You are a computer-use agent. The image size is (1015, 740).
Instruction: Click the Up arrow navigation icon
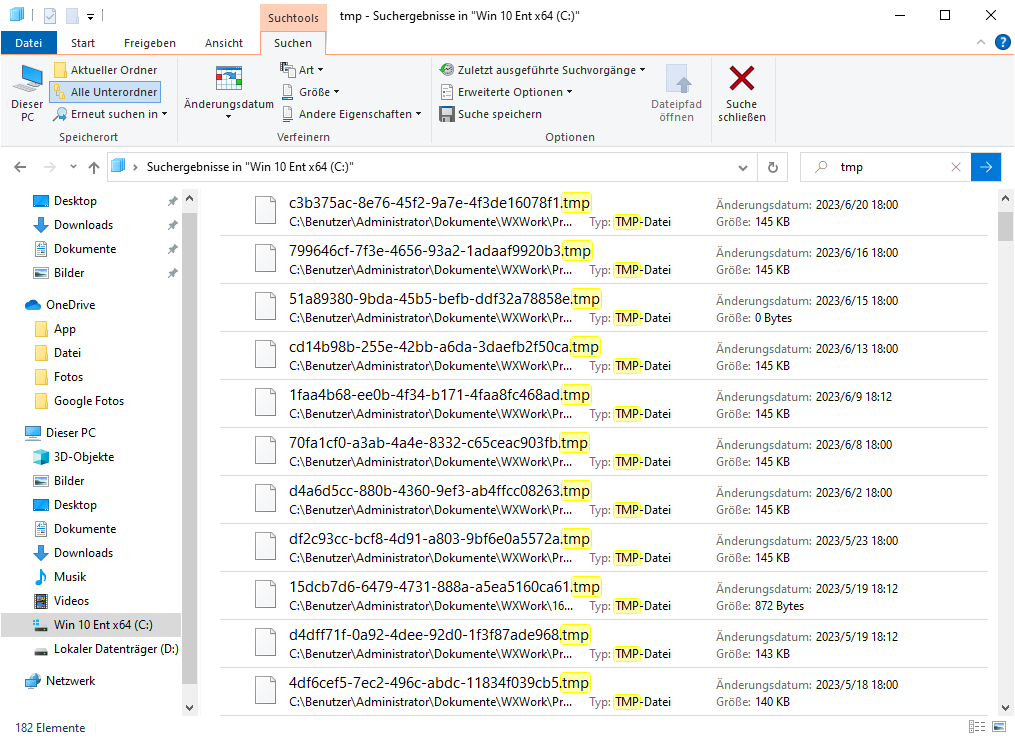[x=93, y=167]
